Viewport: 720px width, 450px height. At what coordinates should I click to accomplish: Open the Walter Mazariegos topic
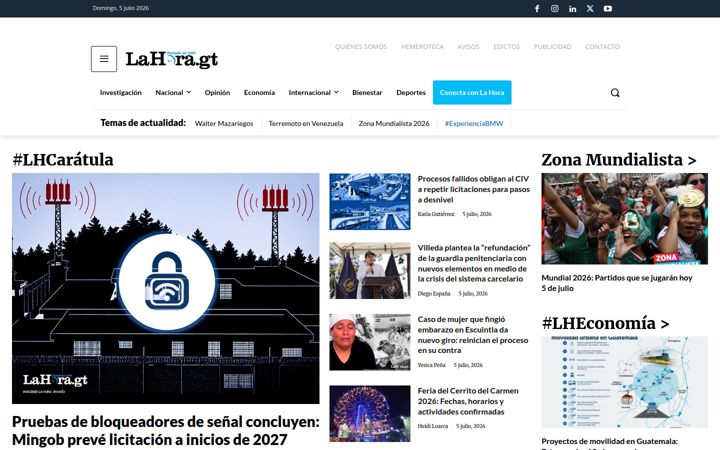pos(224,124)
